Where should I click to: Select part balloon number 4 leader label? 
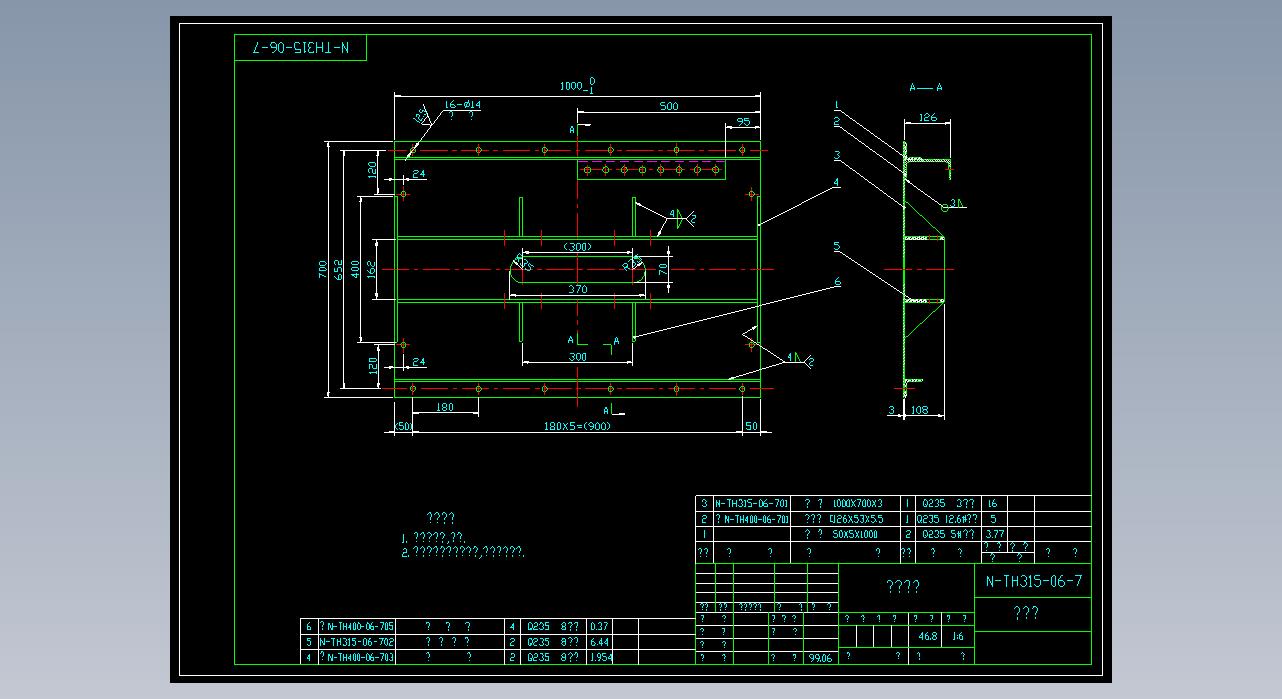coord(836,182)
